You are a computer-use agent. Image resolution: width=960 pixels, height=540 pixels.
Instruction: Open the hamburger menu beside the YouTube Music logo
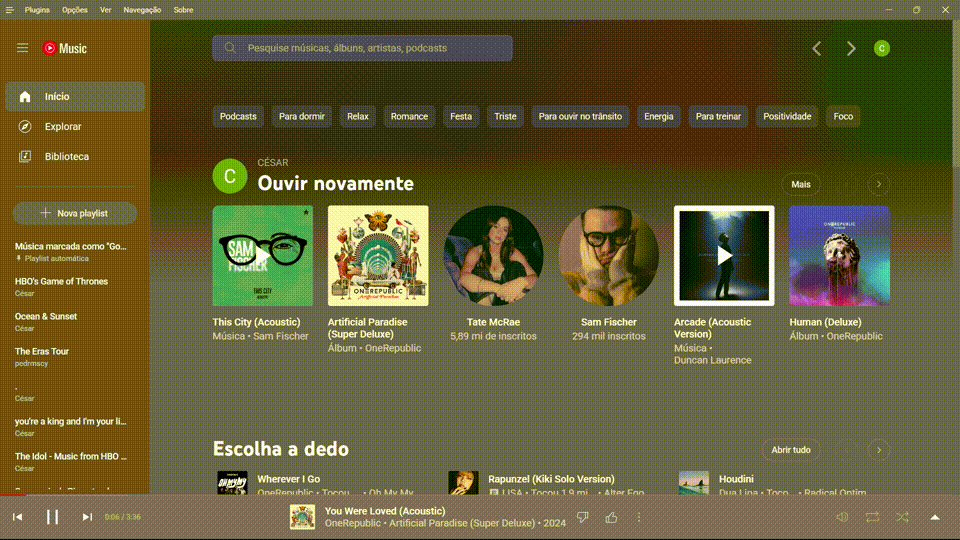(x=23, y=48)
